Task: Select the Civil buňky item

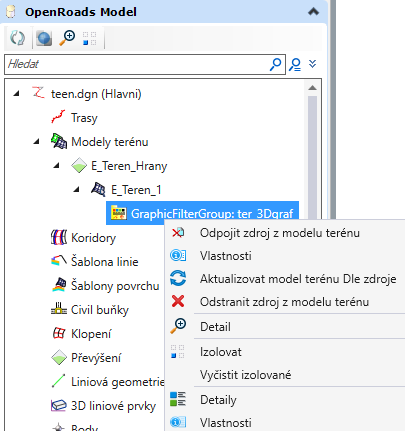Action: coord(100,310)
